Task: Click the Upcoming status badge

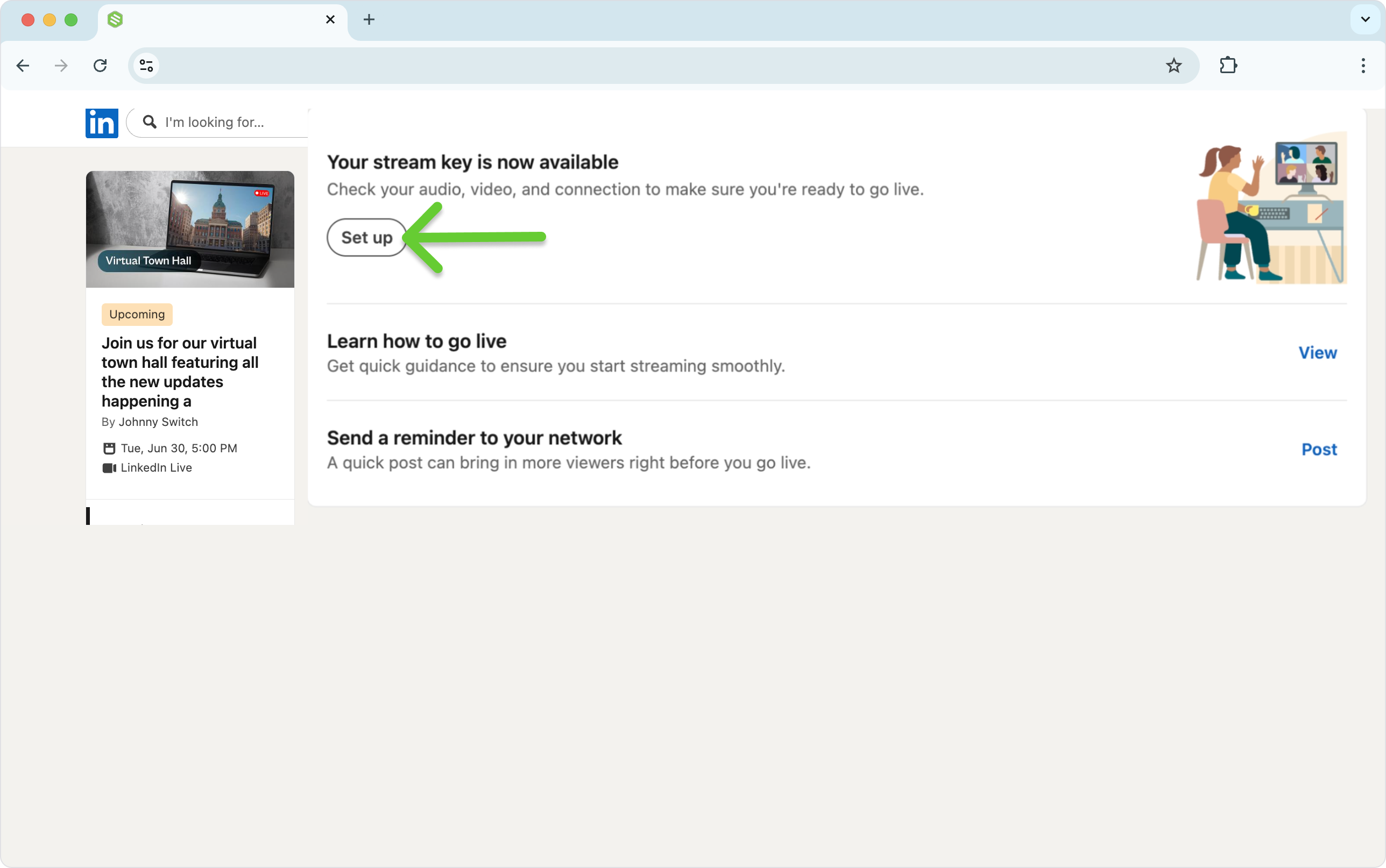Action: [x=137, y=314]
